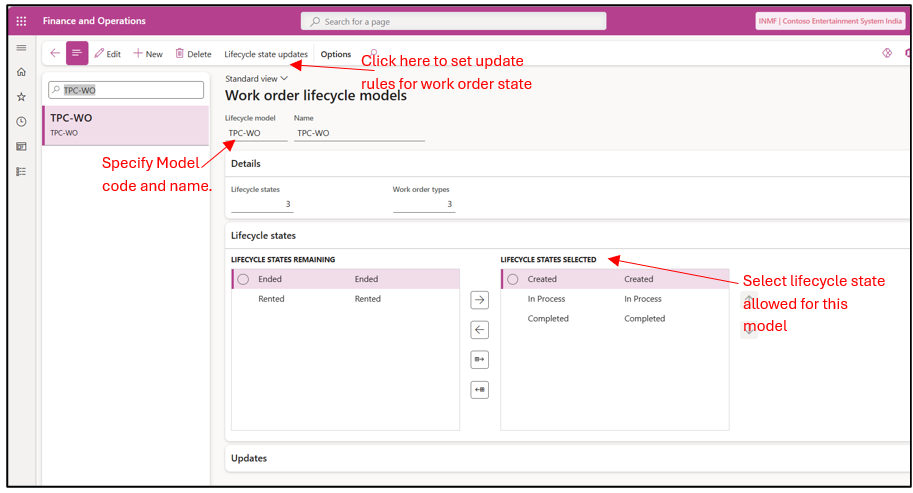Open Workspaces icon in the sidebar

pyautogui.click(x=22, y=147)
